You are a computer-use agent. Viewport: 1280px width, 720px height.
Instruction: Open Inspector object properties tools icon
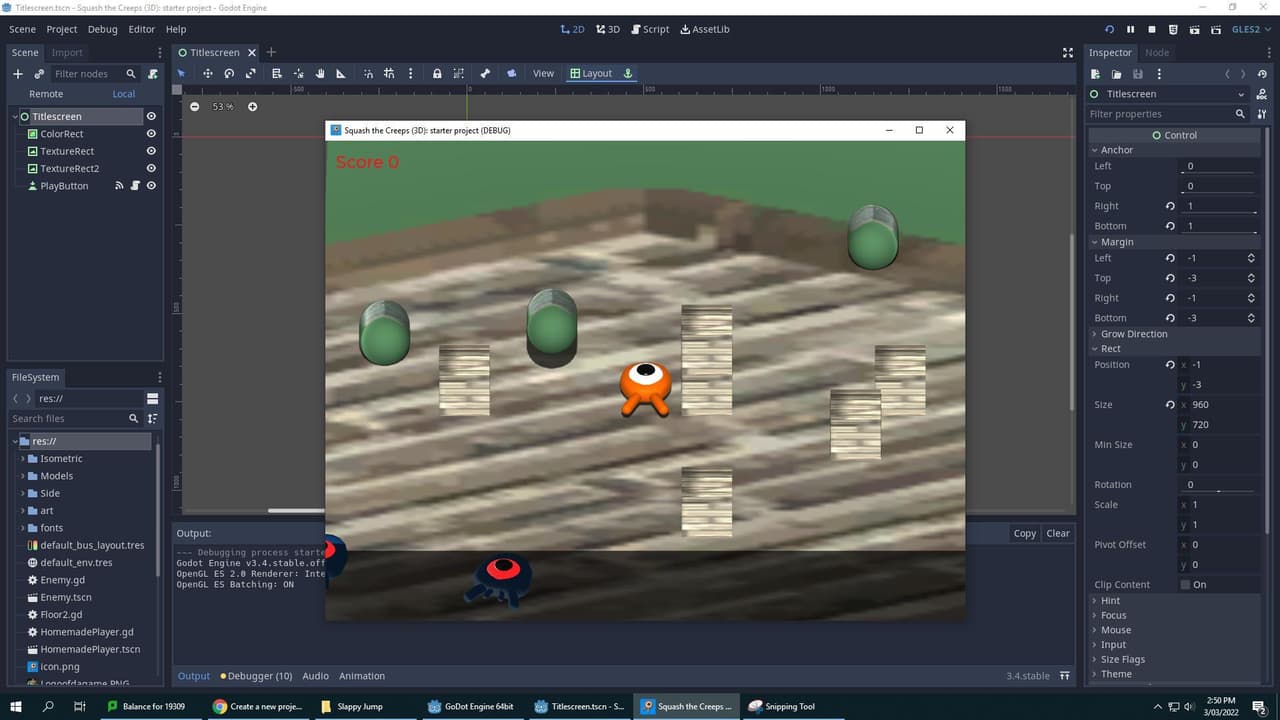pos(1262,114)
